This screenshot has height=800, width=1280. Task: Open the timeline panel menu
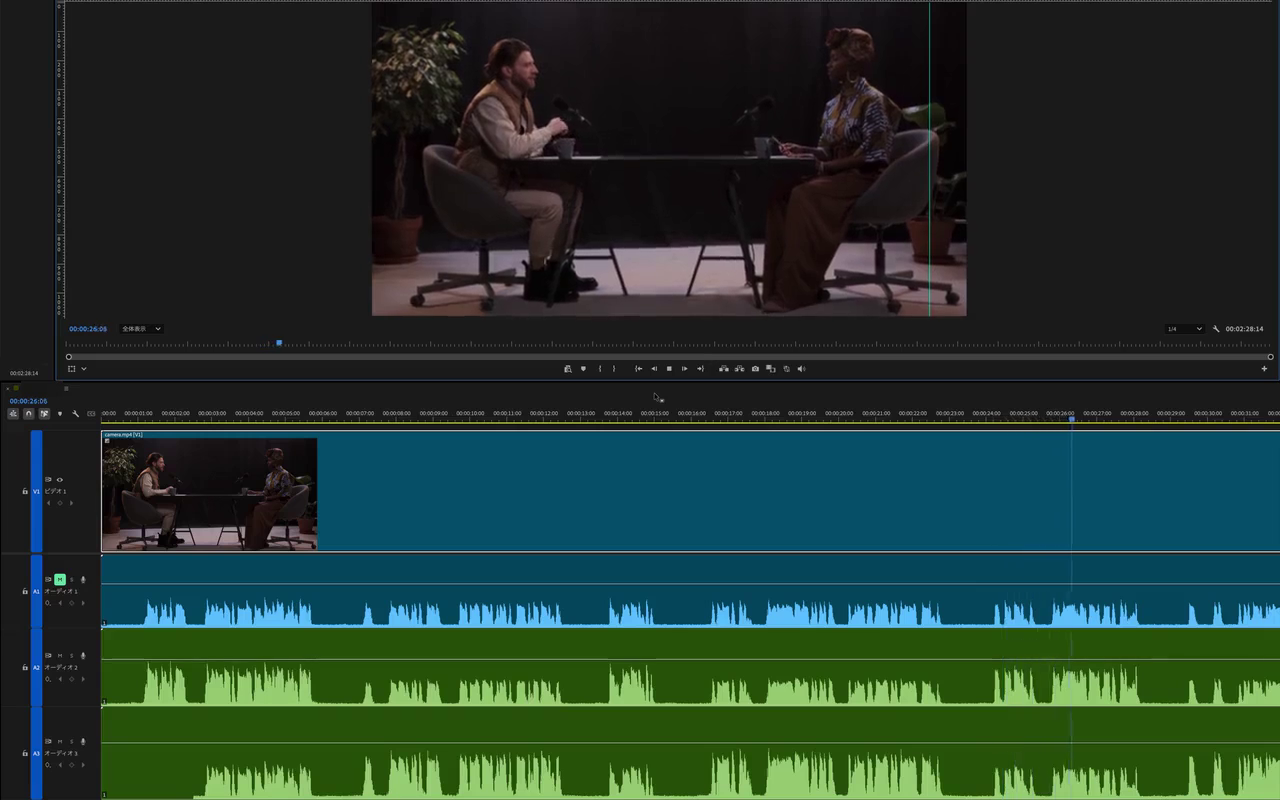tap(66, 388)
